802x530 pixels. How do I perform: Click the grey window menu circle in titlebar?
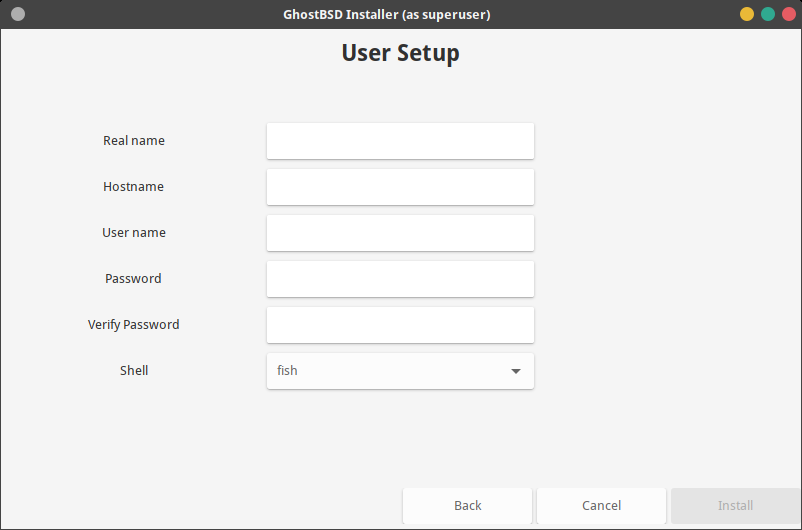[x=18, y=14]
